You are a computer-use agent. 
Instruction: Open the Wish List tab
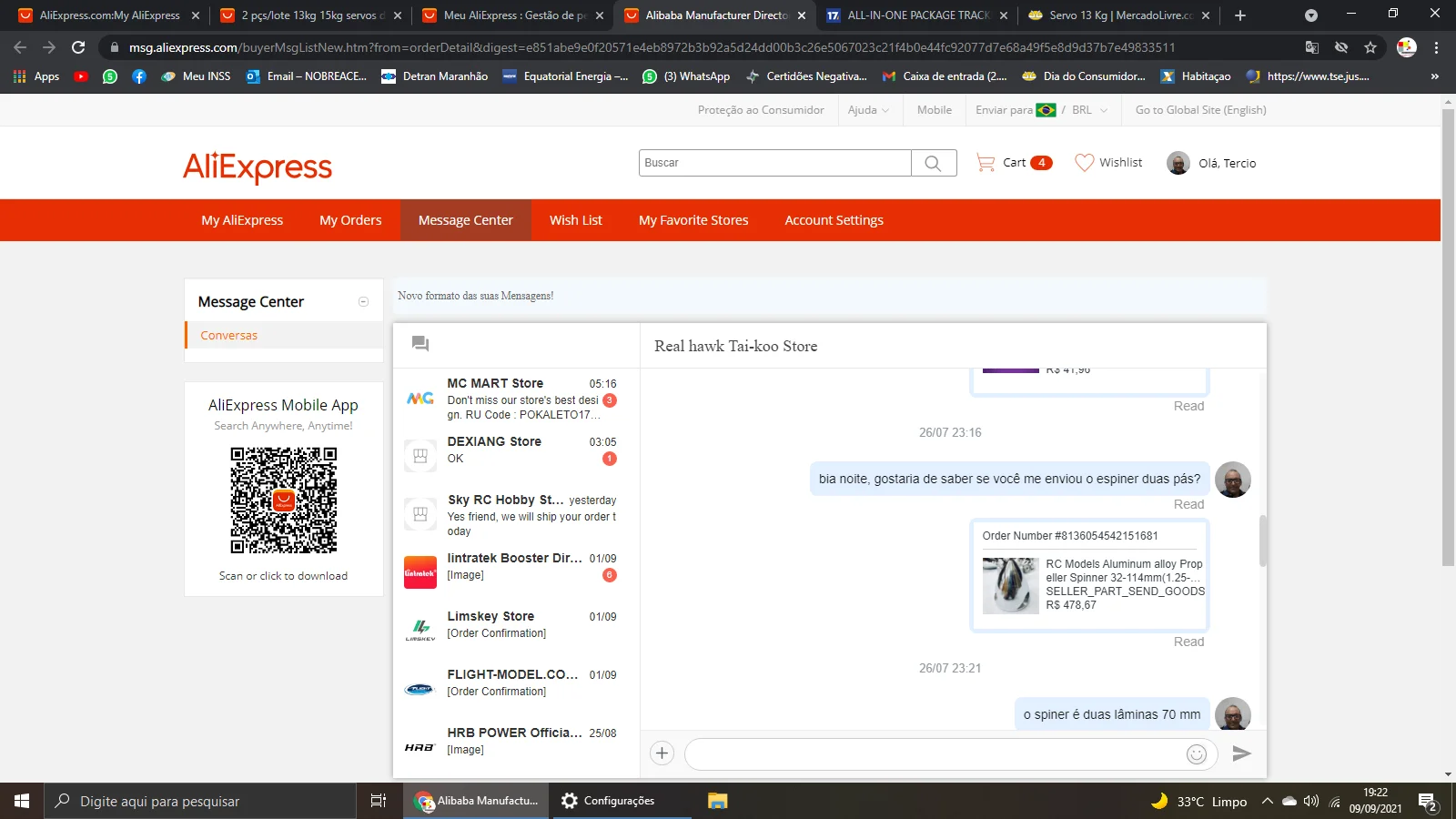[x=576, y=220]
